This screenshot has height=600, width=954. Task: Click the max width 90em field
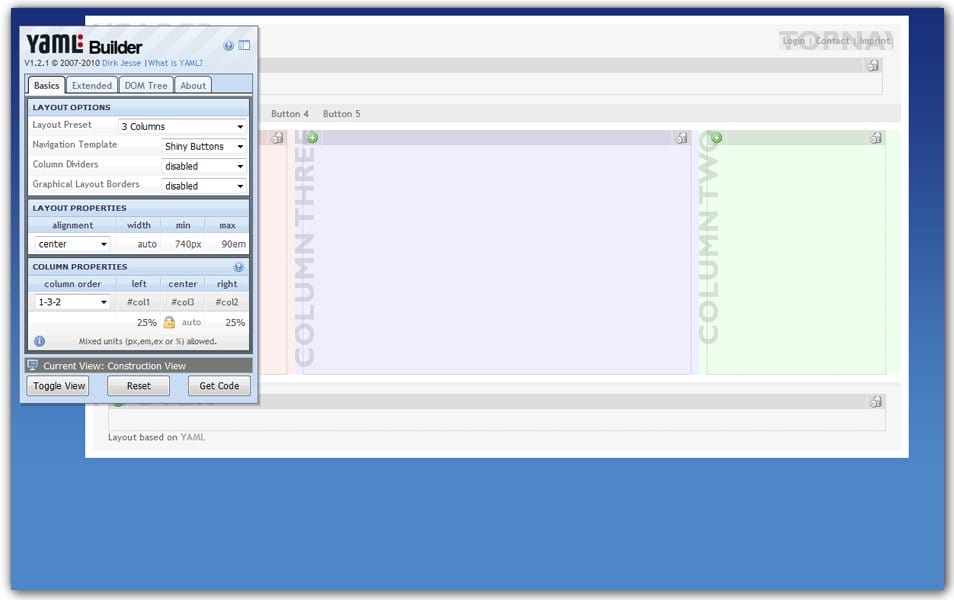pos(233,244)
